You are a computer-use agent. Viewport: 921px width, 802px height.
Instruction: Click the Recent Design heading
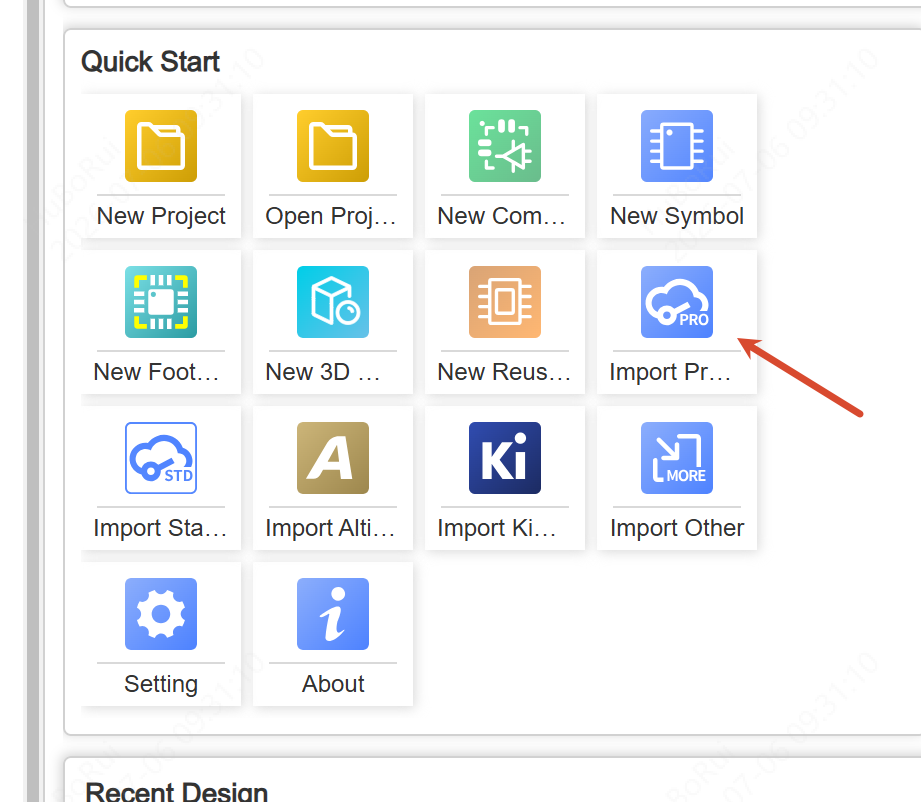(176, 791)
